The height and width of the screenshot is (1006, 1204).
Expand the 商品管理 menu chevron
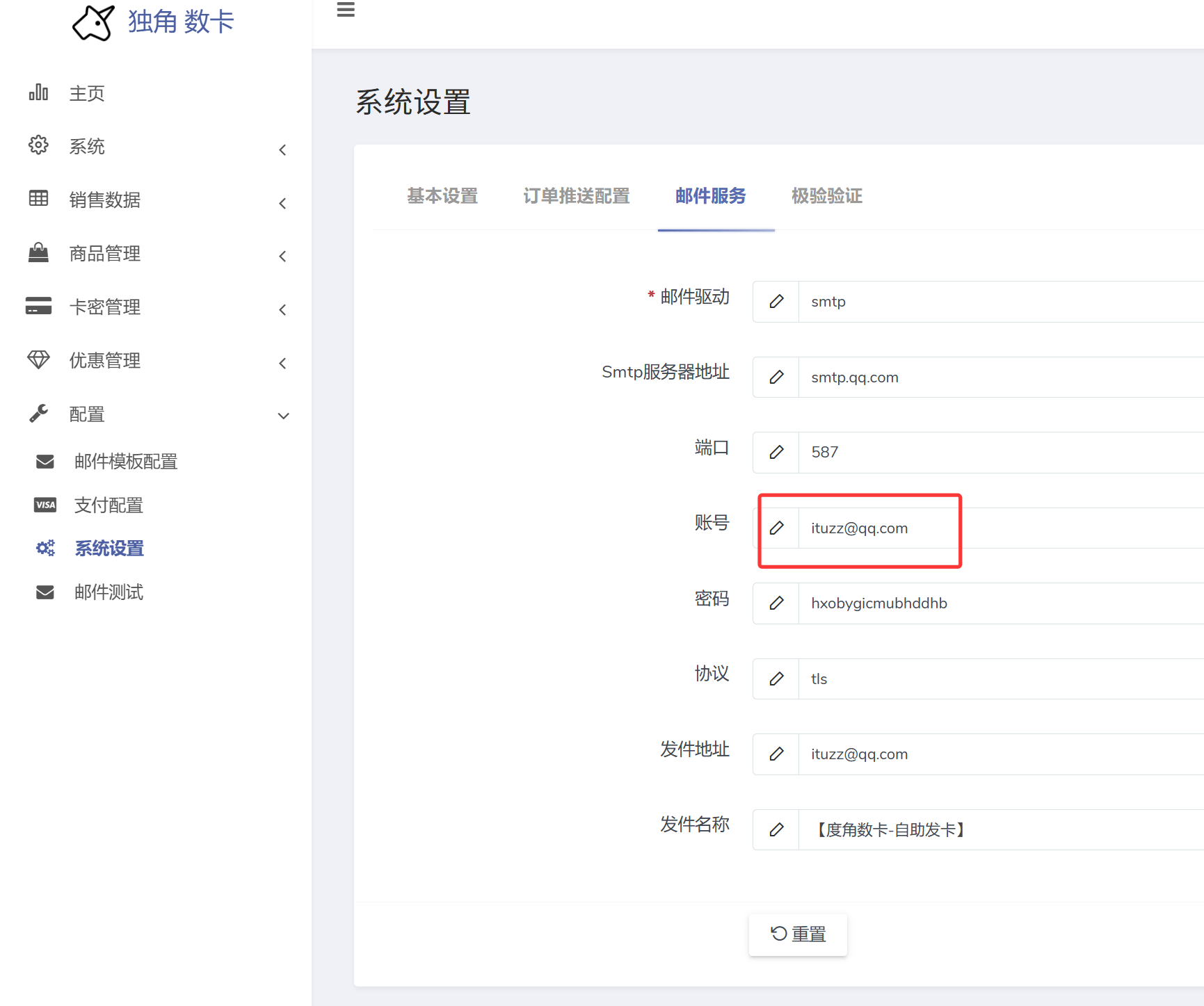click(x=282, y=256)
